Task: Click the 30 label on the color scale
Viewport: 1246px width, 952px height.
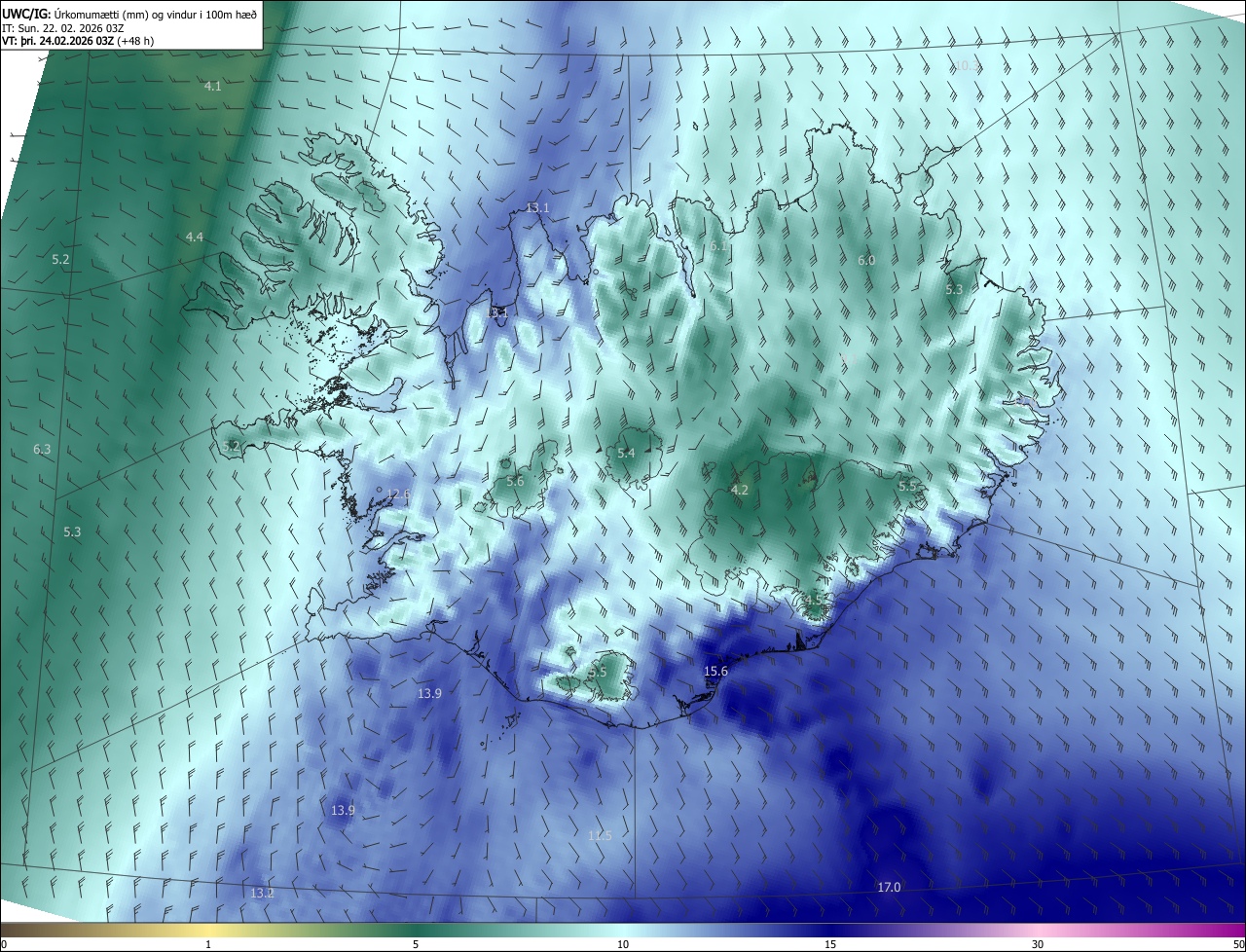Action: pos(1038,944)
